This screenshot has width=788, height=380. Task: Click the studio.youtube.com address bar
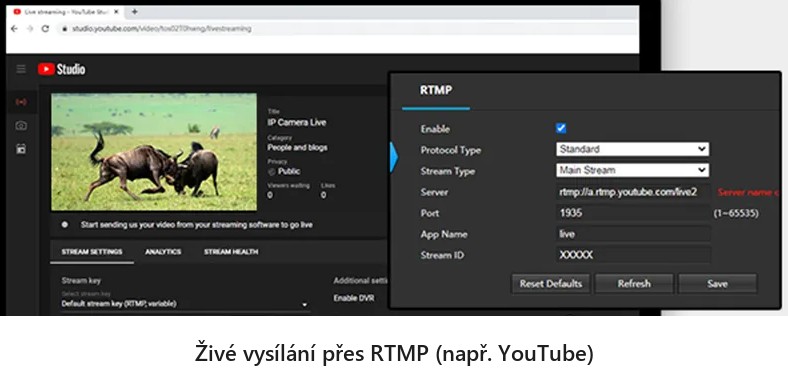point(347,29)
